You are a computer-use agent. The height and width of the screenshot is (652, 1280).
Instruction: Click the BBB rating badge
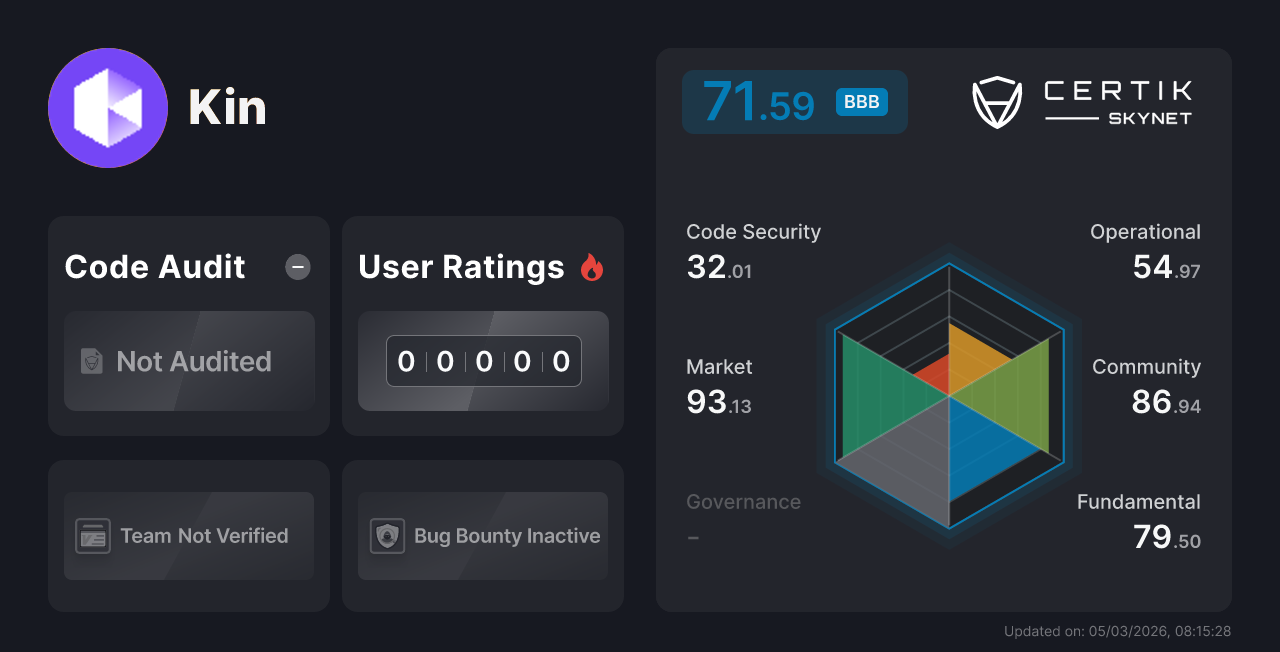[861, 101]
